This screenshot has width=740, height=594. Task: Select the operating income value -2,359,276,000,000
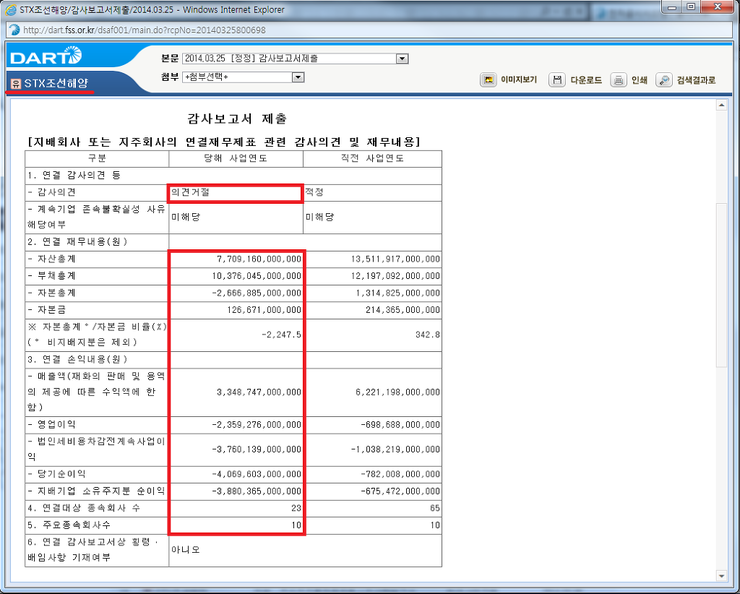256,425
